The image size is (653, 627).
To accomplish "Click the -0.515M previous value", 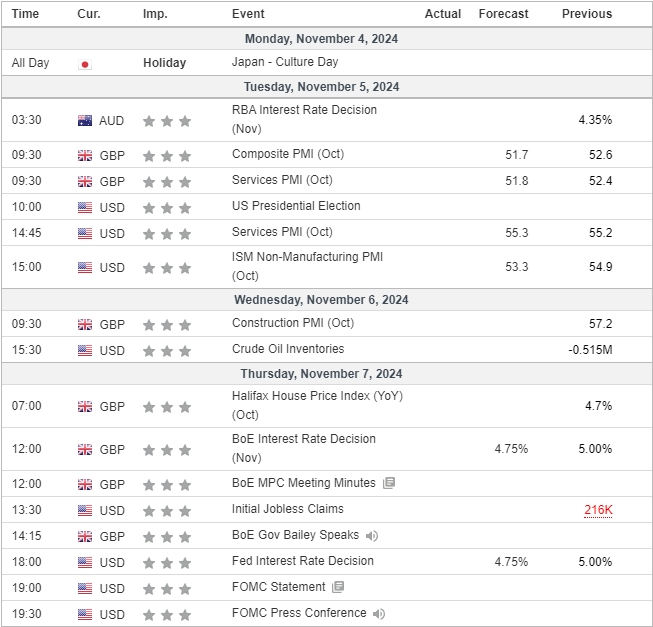I will pyautogui.click(x=590, y=350).
